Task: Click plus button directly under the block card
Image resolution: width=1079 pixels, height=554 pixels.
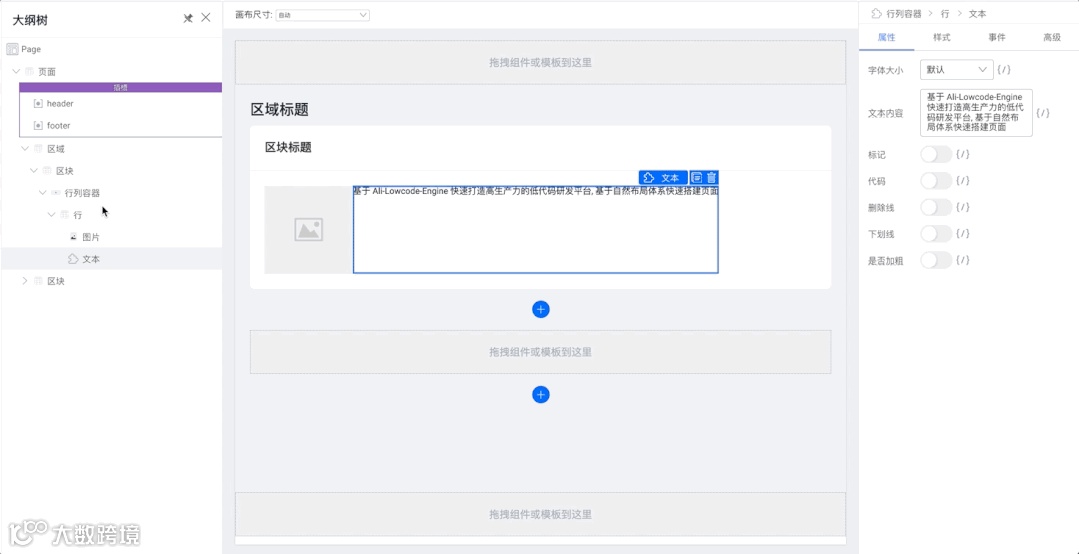Action: [x=541, y=310]
